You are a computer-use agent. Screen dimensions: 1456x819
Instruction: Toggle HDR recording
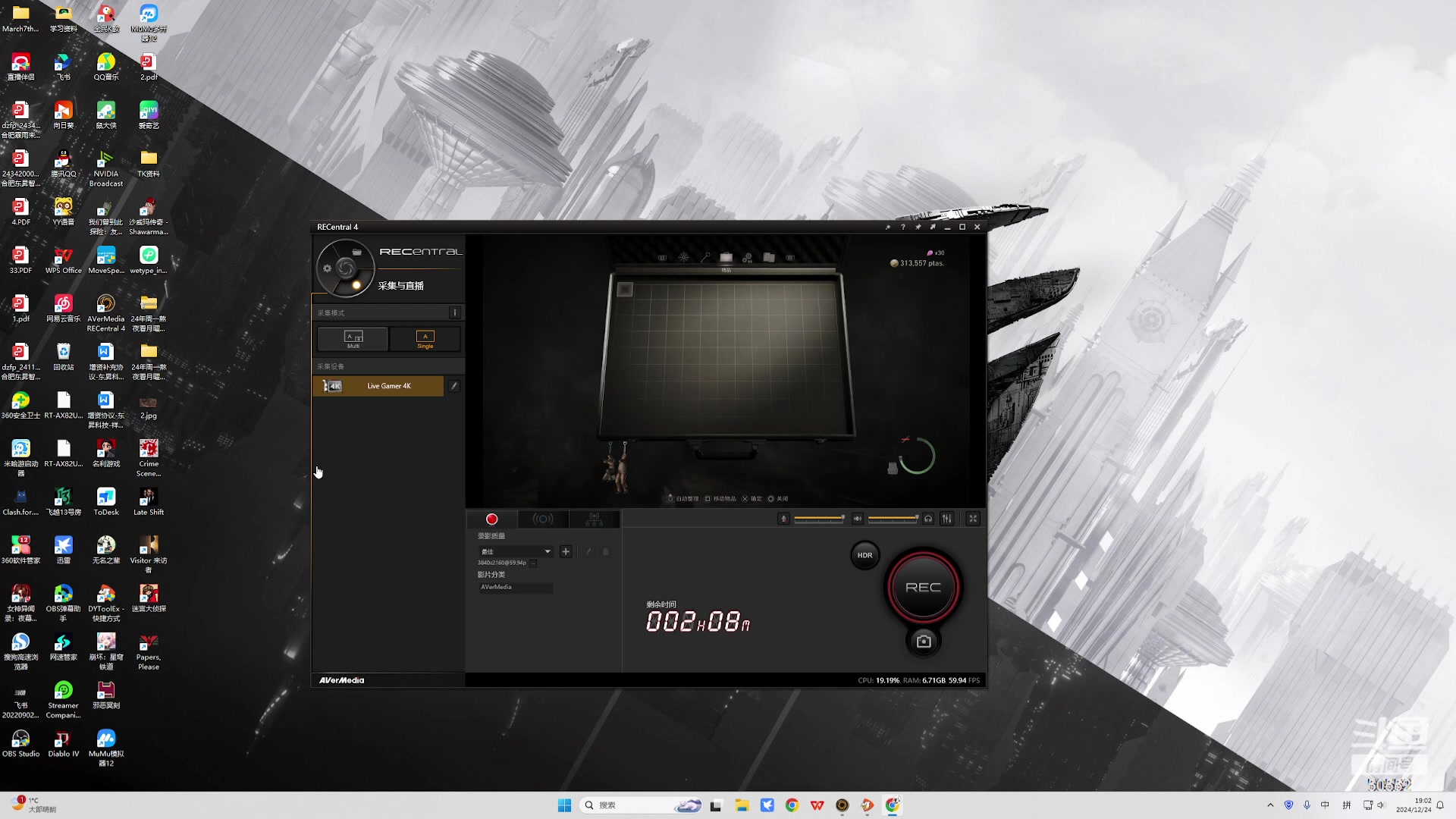864,555
